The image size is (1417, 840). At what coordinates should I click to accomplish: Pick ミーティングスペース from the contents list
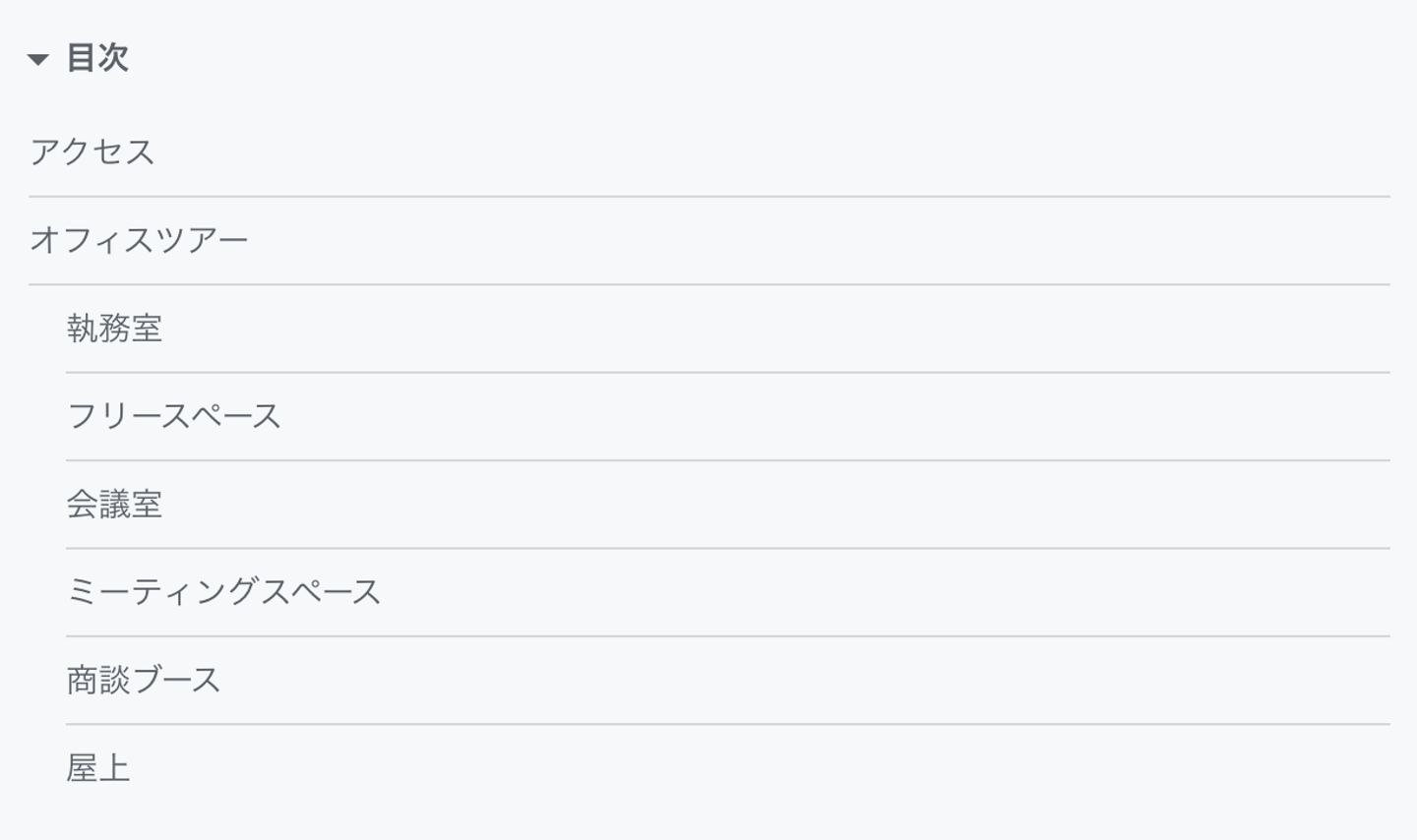pyautogui.click(x=223, y=592)
